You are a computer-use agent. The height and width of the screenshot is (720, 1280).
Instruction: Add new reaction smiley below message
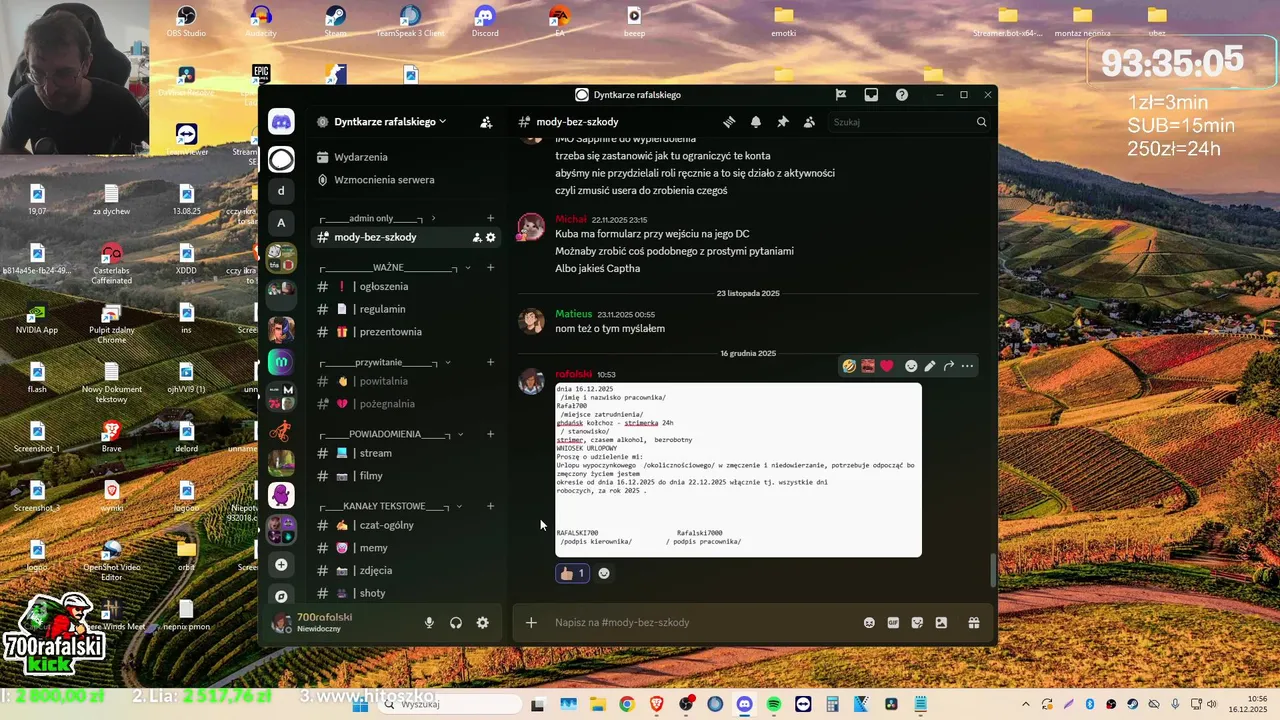click(x=604, y=573)
